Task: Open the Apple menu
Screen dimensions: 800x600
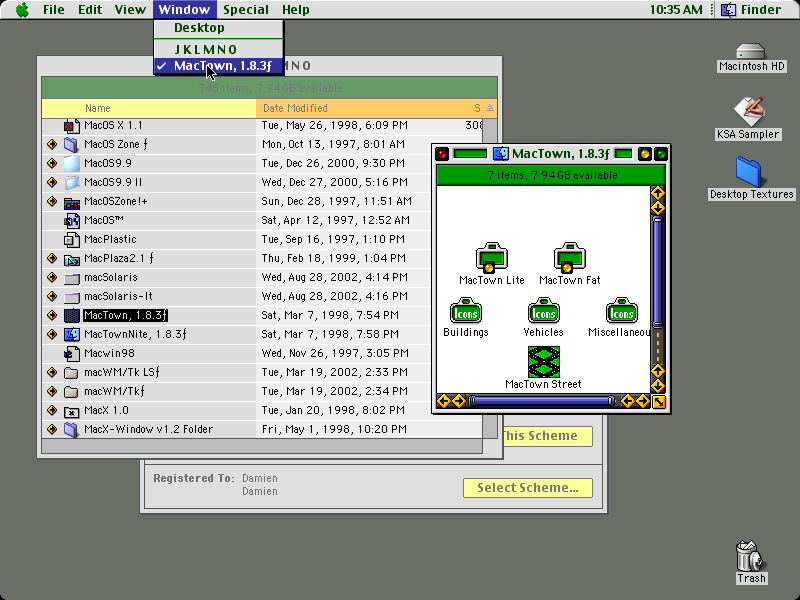Action: [x=22, y=9]
